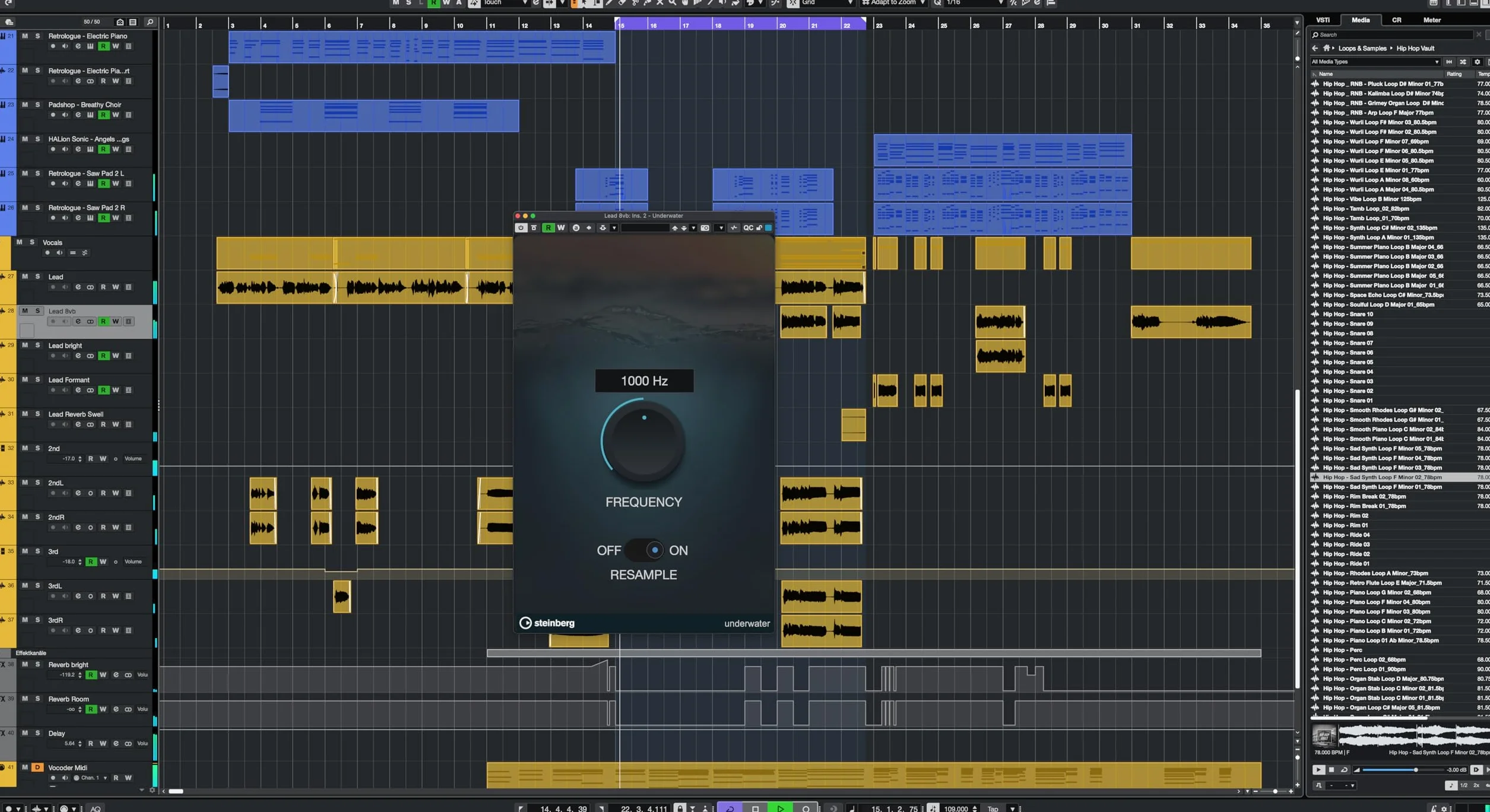Click the 1000 Hz frequency value field
This screenshot has height=812, width=1490.
tap(644, 381)
